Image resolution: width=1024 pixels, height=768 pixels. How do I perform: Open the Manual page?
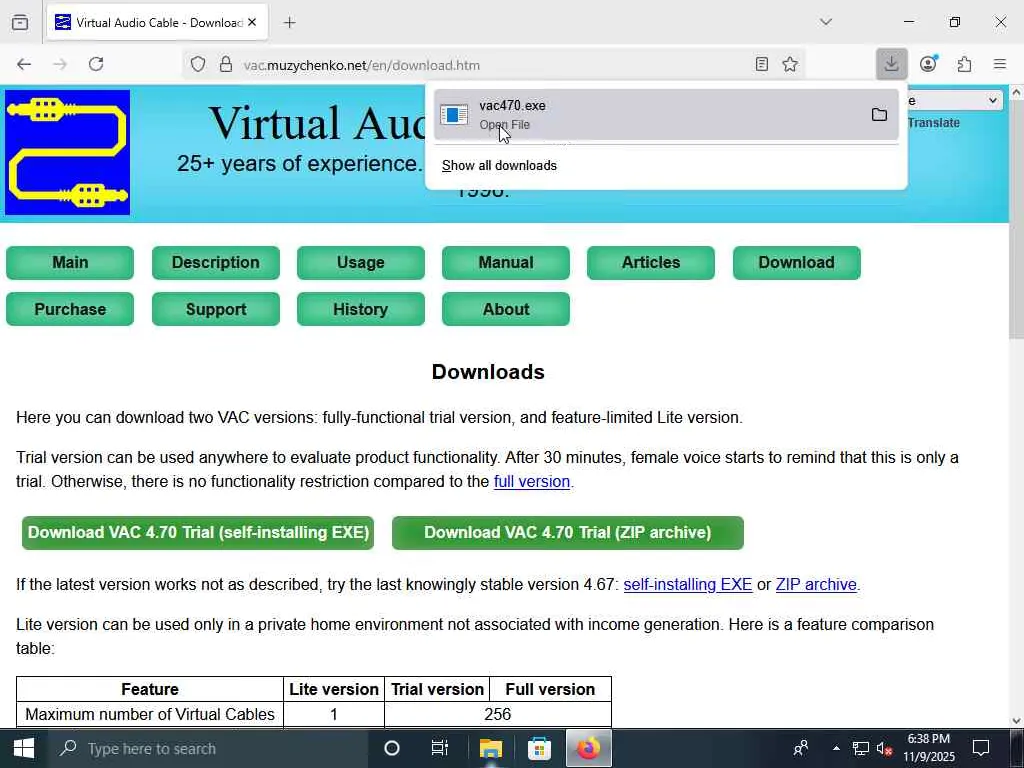(505, 263)
